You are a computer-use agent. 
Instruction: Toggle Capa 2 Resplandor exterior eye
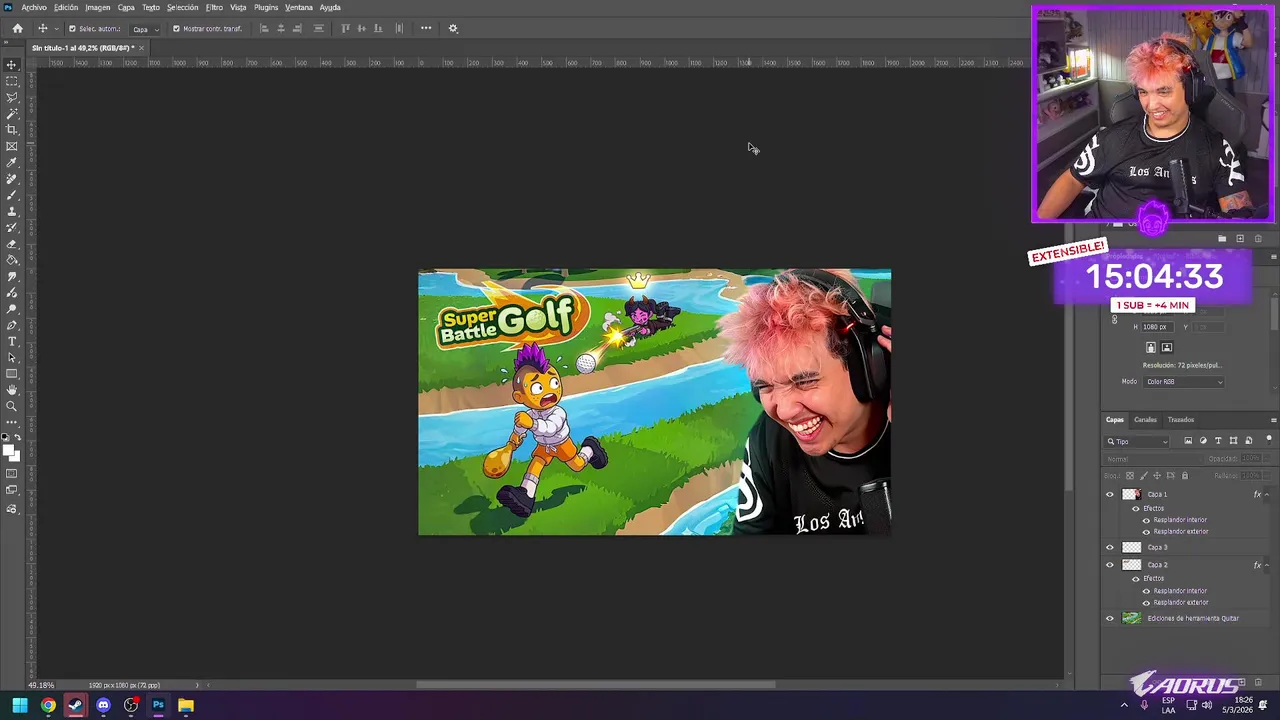(x=1146, y=602)
